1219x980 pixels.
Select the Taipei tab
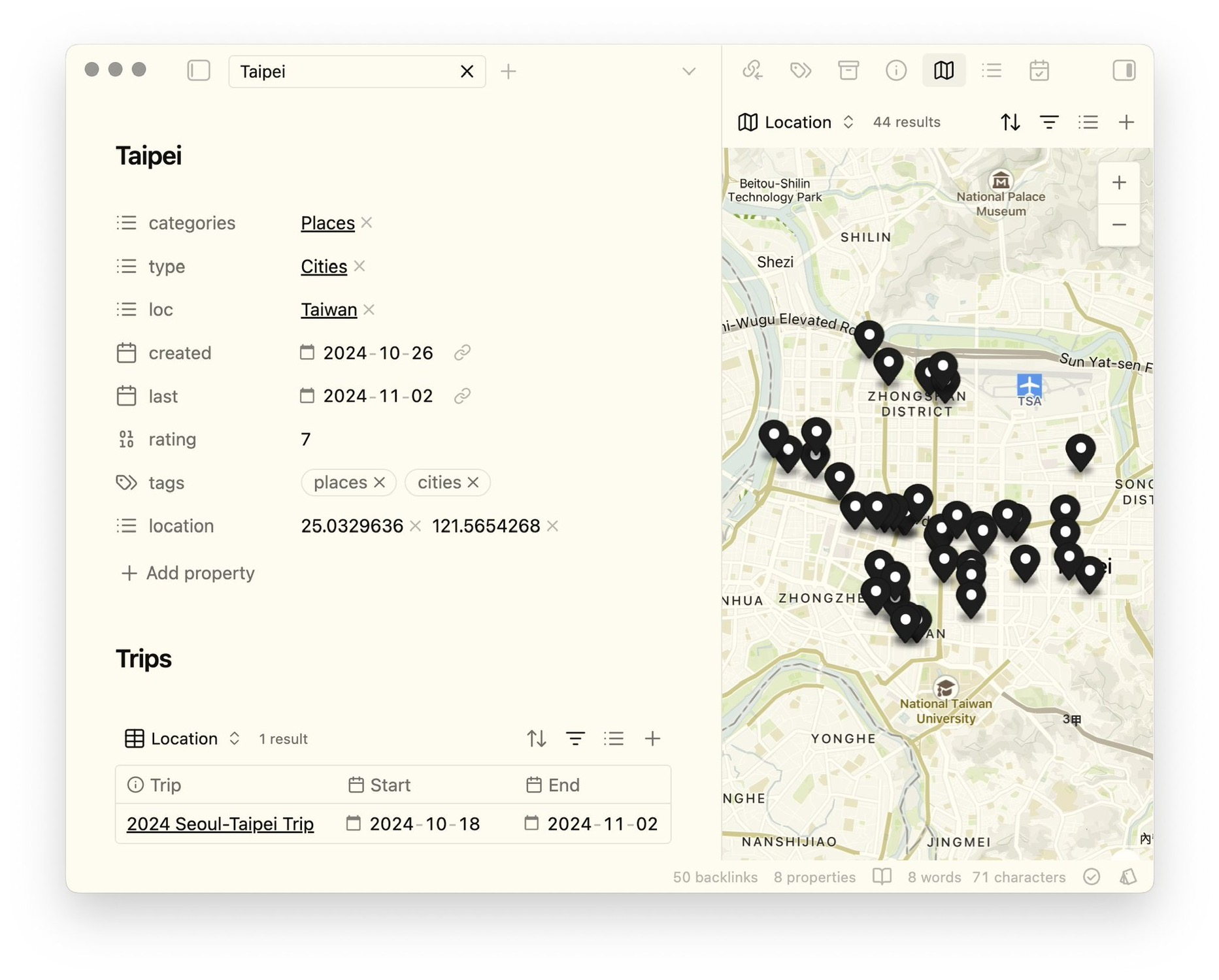click(x=340, y=71)
